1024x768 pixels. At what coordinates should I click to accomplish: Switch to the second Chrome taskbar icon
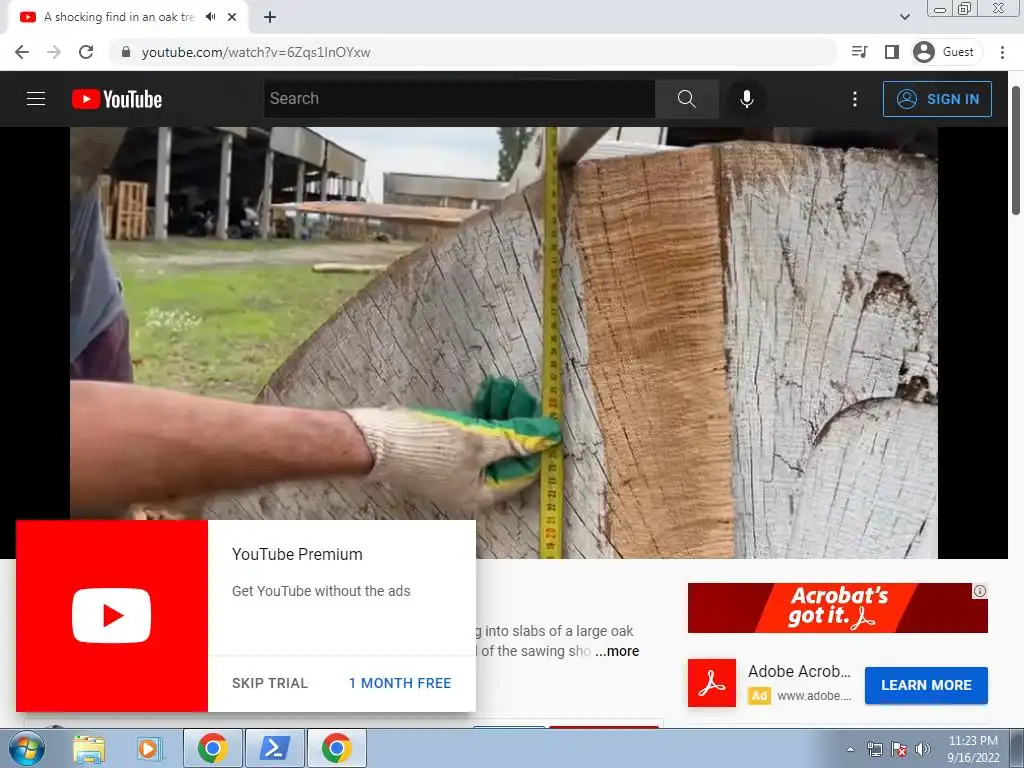[336, 748]
